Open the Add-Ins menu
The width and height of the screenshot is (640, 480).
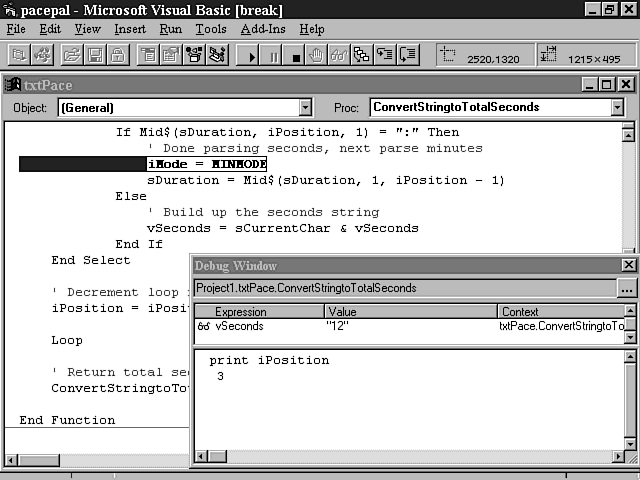tap(262, 29)
